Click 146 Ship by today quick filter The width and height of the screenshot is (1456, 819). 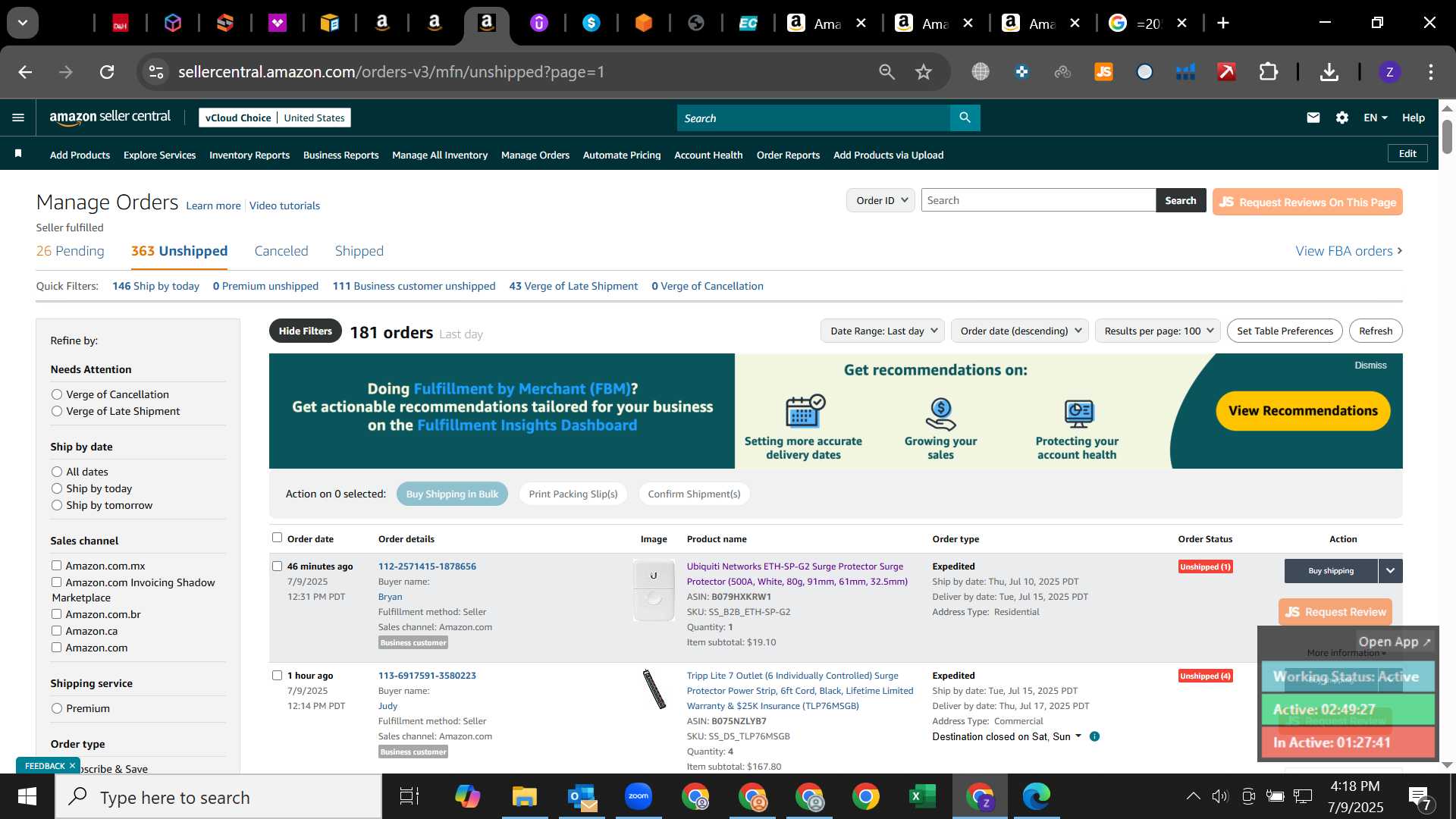click(x=155, y=286)
